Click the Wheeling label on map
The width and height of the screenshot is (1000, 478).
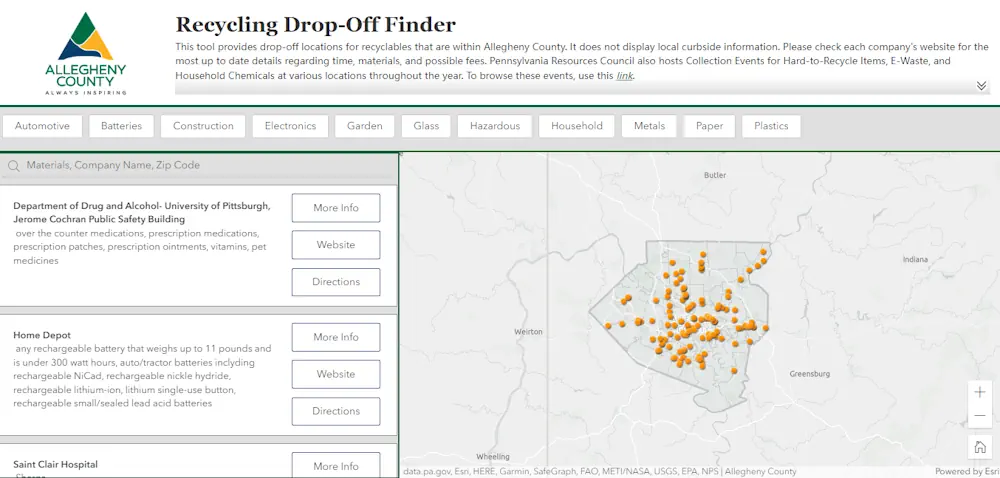493,457
